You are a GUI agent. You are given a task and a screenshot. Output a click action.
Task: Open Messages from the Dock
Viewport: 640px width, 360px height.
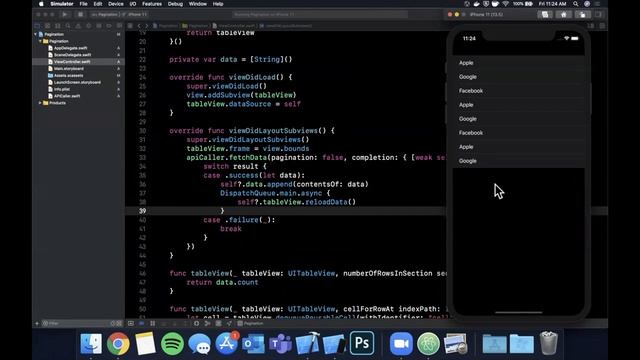coord(199,343)
